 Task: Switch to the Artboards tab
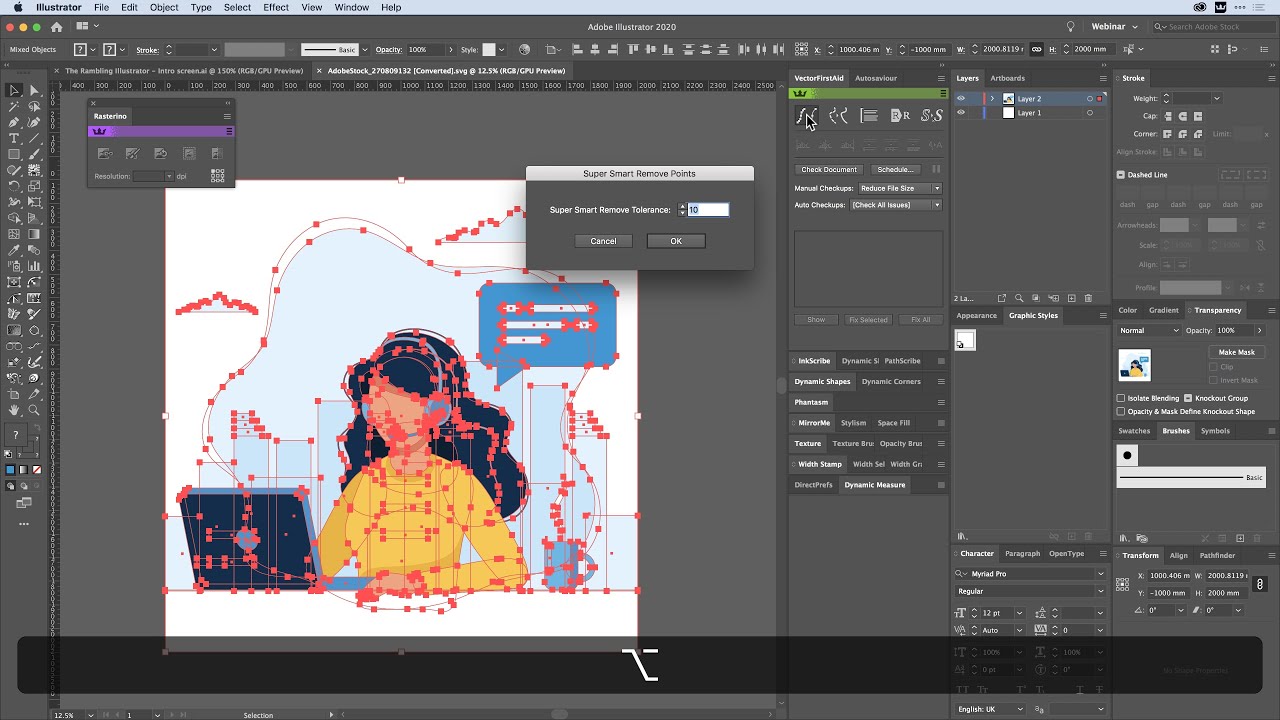[x=1007, y=78]
